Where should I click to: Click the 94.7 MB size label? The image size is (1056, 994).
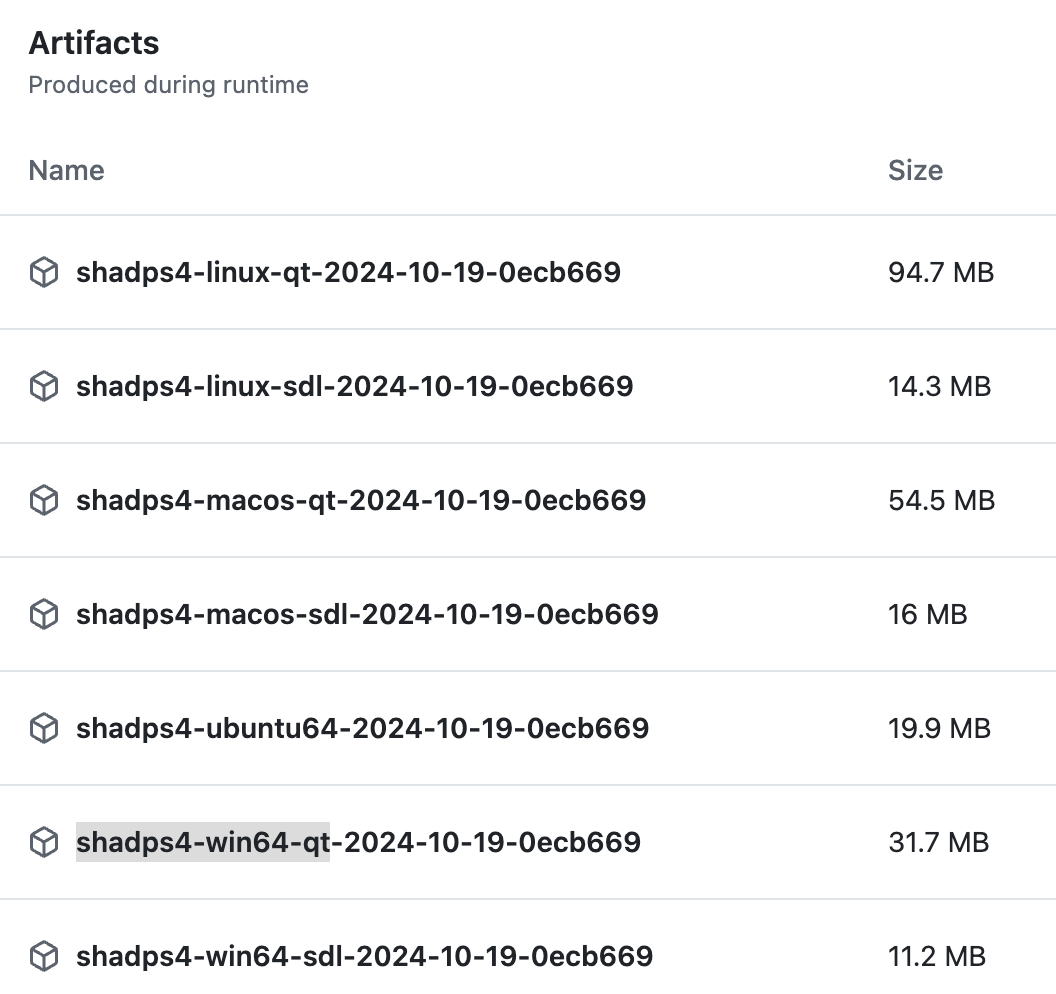(x=941, y=271)
